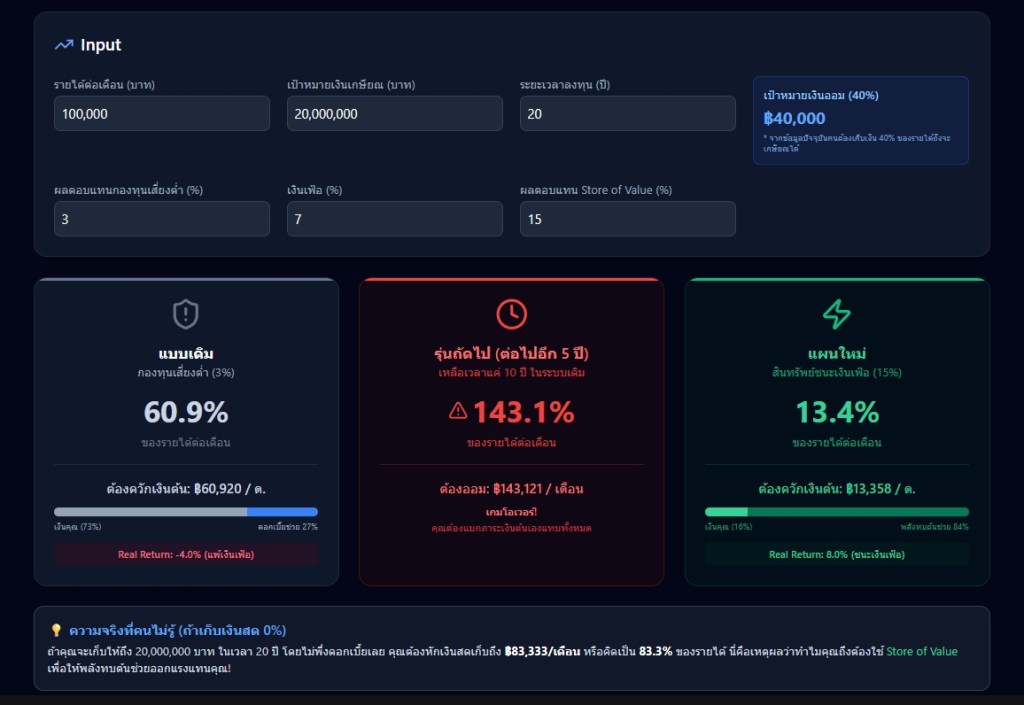
Task: Click the gray-blue progress bar under ฿60,920
Action: 186,511
